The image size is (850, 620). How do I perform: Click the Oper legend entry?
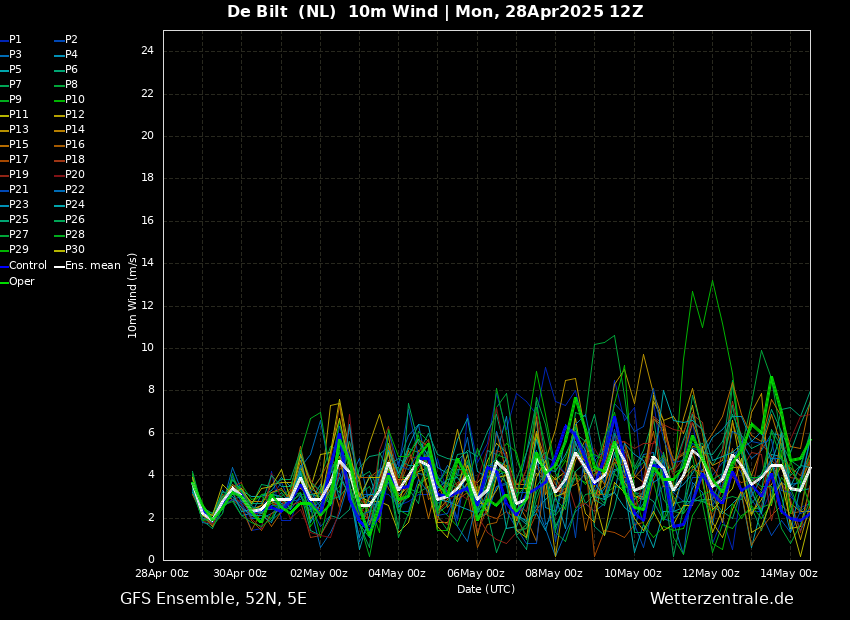21,282
